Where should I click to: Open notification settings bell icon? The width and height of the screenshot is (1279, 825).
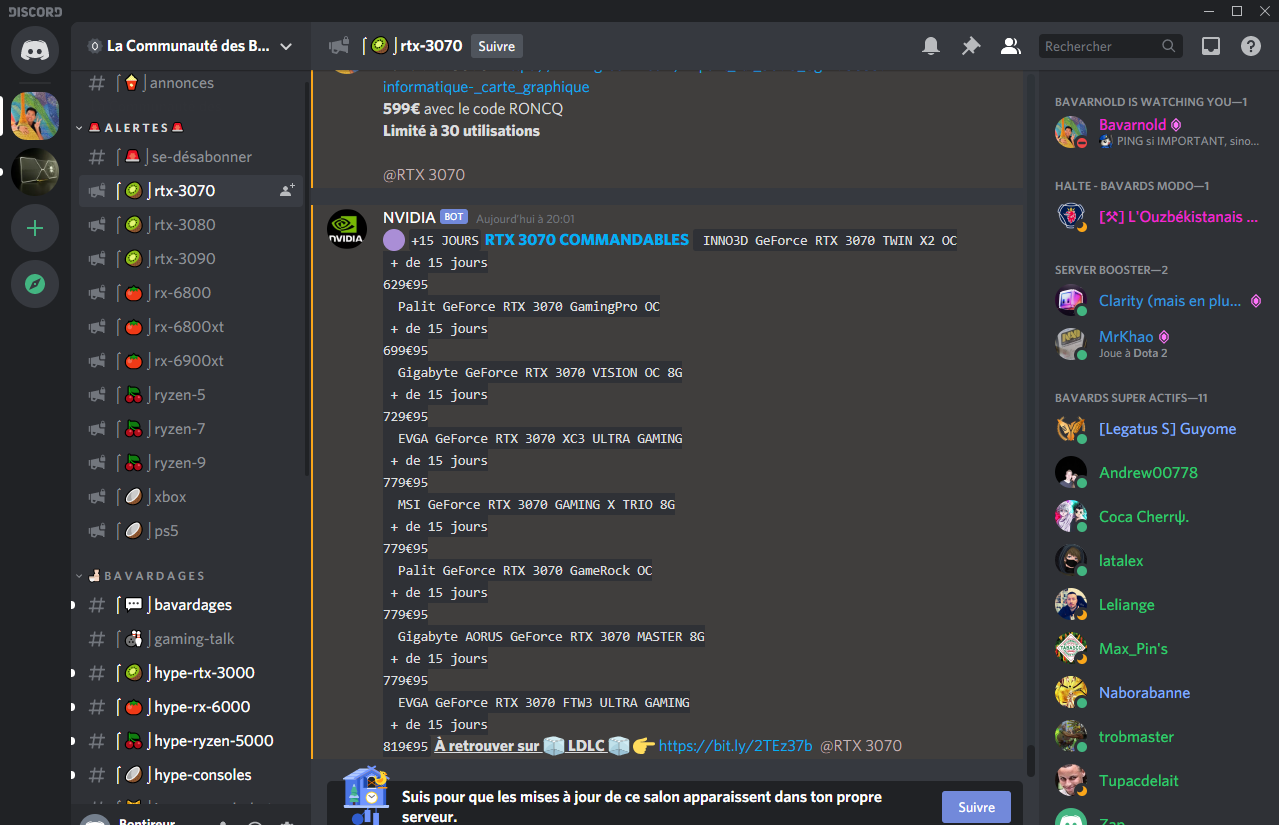pyautogui.click(x=931, y=46)
